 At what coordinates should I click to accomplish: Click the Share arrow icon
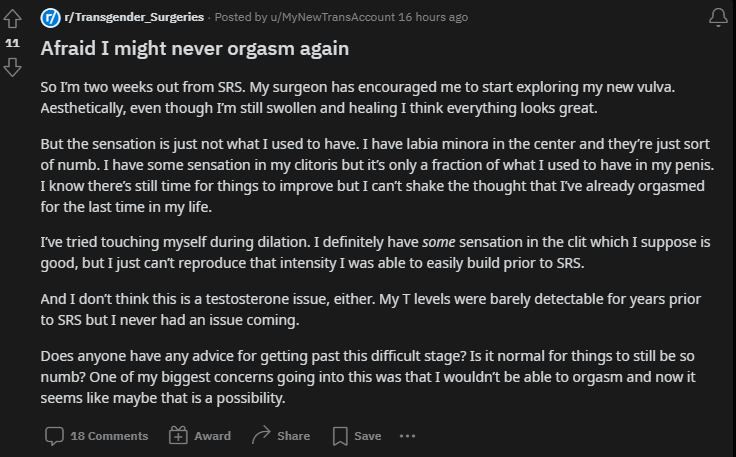coord(261,435)
